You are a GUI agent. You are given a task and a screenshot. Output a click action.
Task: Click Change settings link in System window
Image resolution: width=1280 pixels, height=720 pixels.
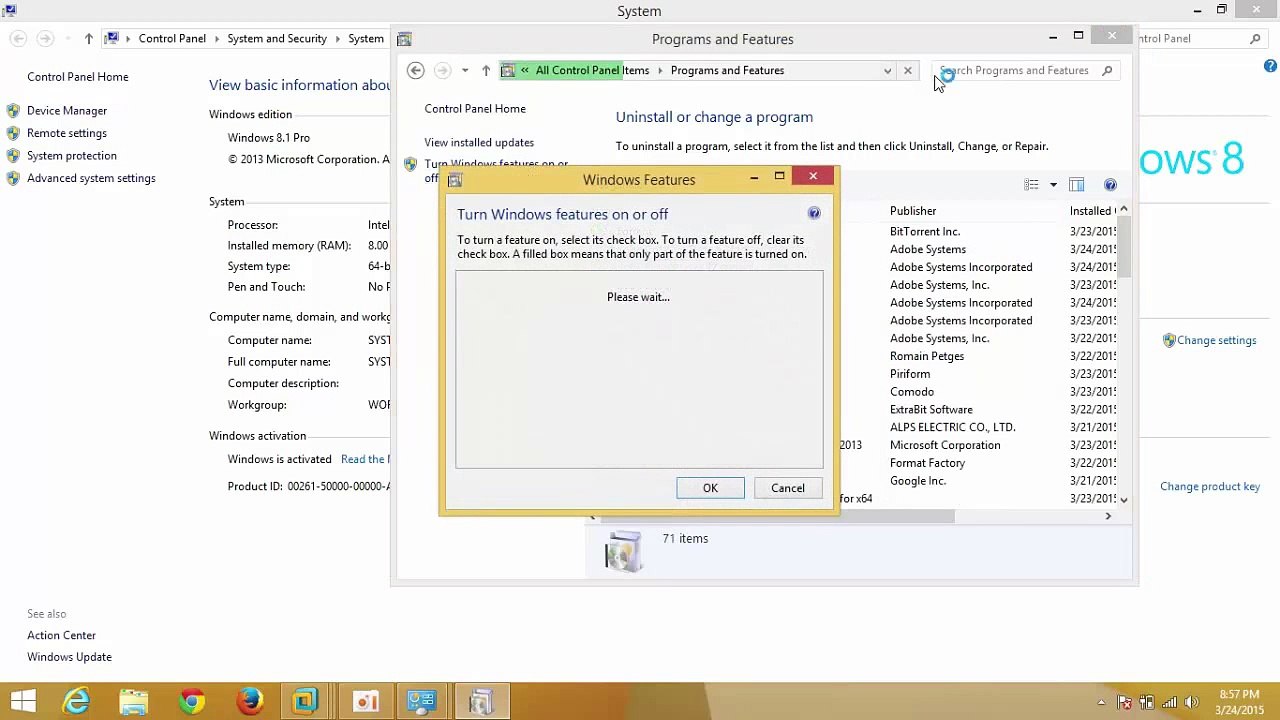(1216, 340)
